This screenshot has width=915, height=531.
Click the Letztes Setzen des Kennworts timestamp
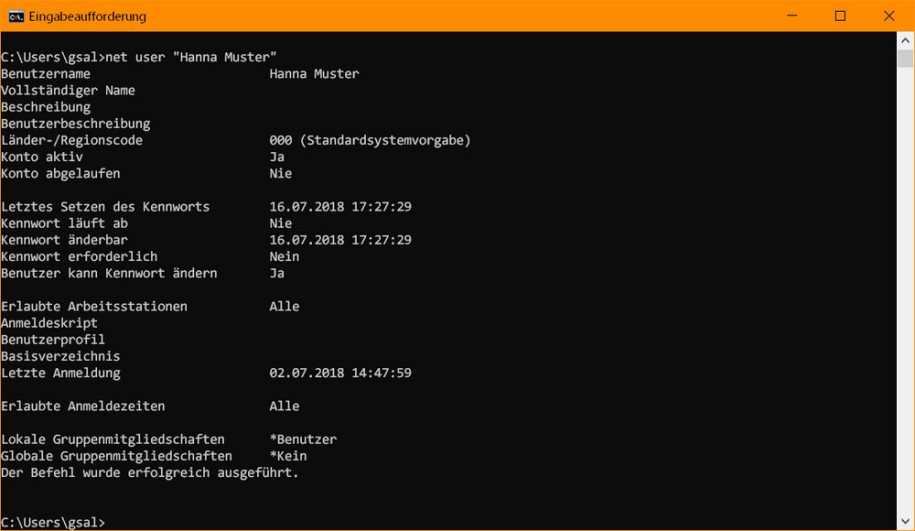tap(340, 207)
